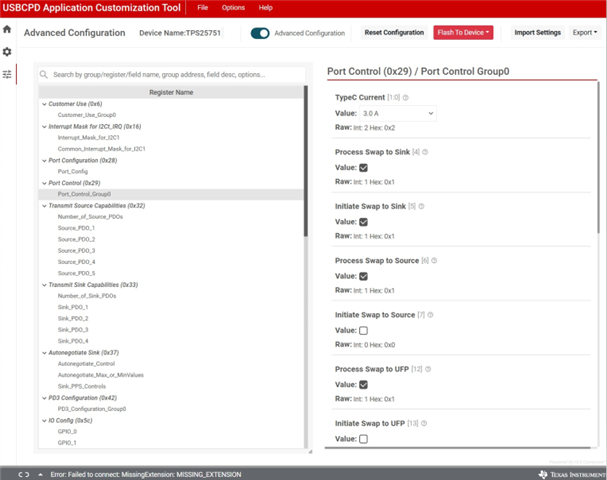Image resolution: width=607 pixels, height=480 pixels.
Task: Collapse Transmit Source Capabilities (0x32) group
Action: point(44,206)
